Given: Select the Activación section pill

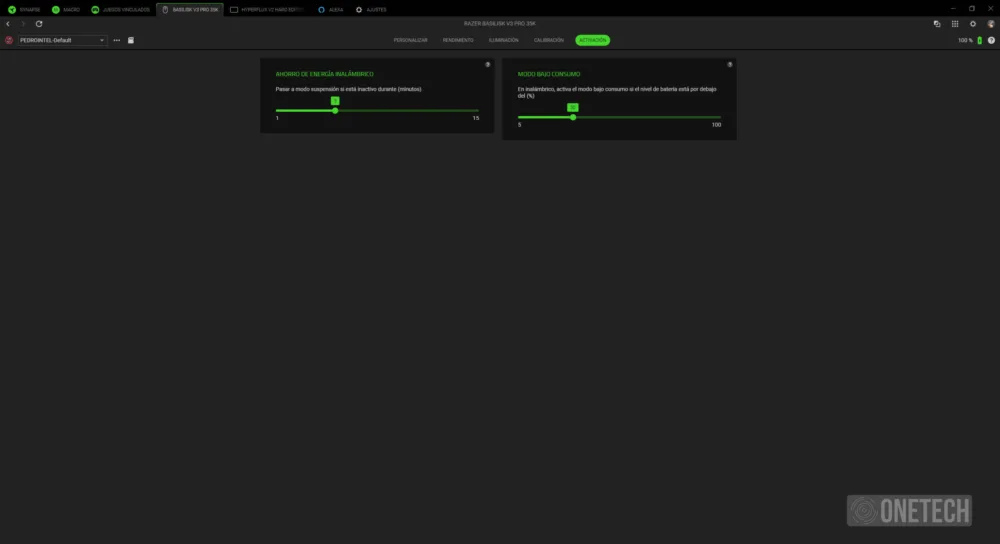Looking at the screenshot, I should [x=592, y=40].
